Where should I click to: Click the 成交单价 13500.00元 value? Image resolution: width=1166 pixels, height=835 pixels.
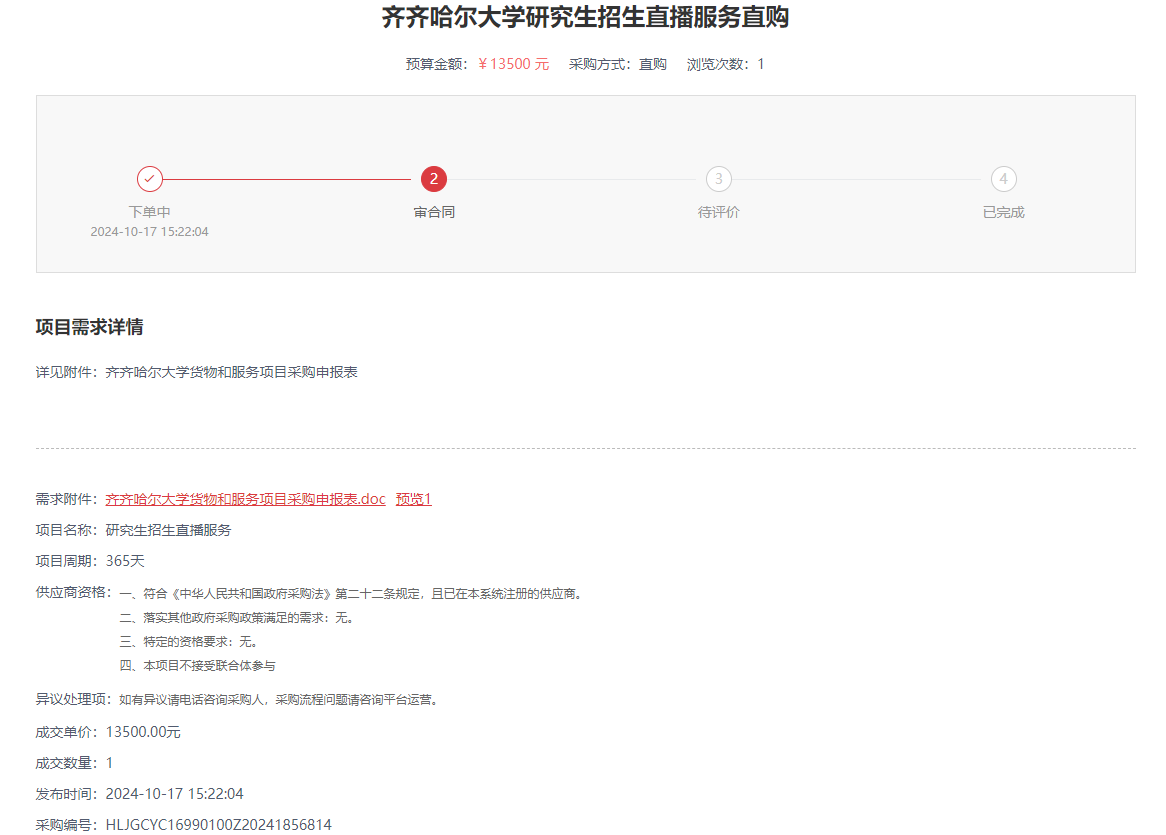[143, 732]
